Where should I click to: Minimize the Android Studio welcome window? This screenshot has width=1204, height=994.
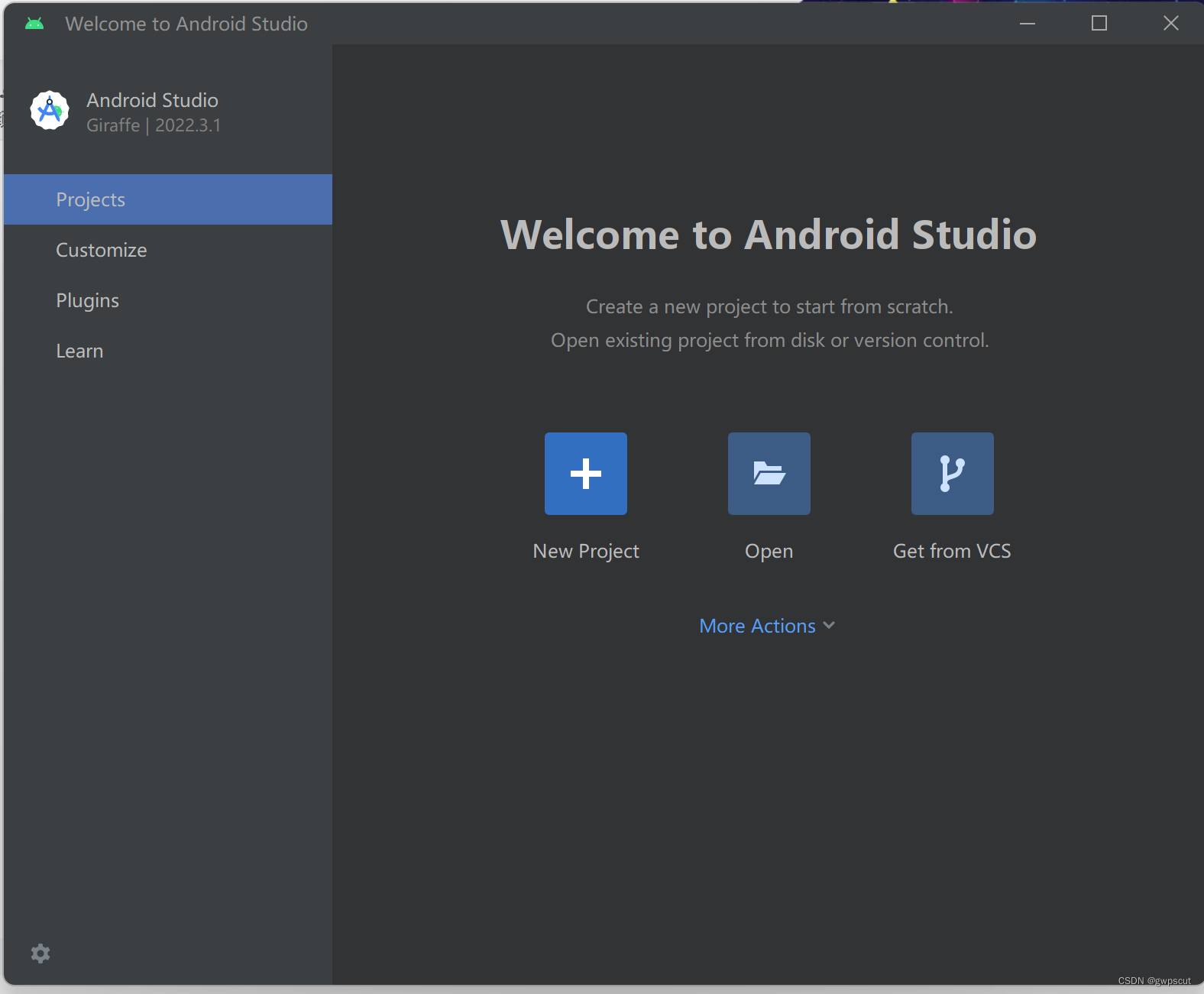1028,24
